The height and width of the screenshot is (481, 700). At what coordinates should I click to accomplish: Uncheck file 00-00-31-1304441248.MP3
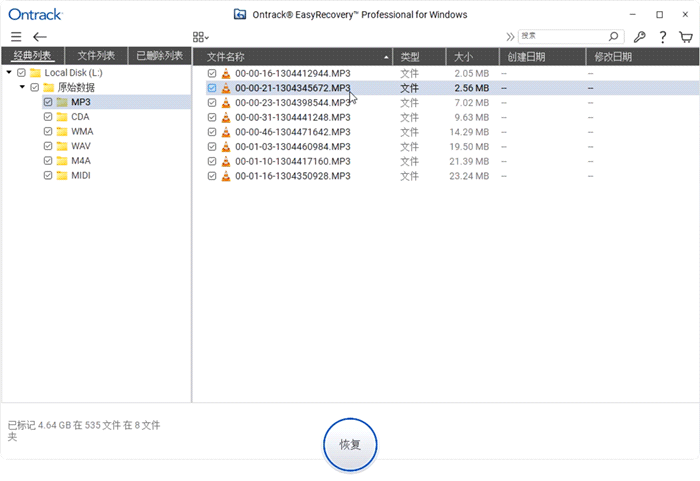212,117
